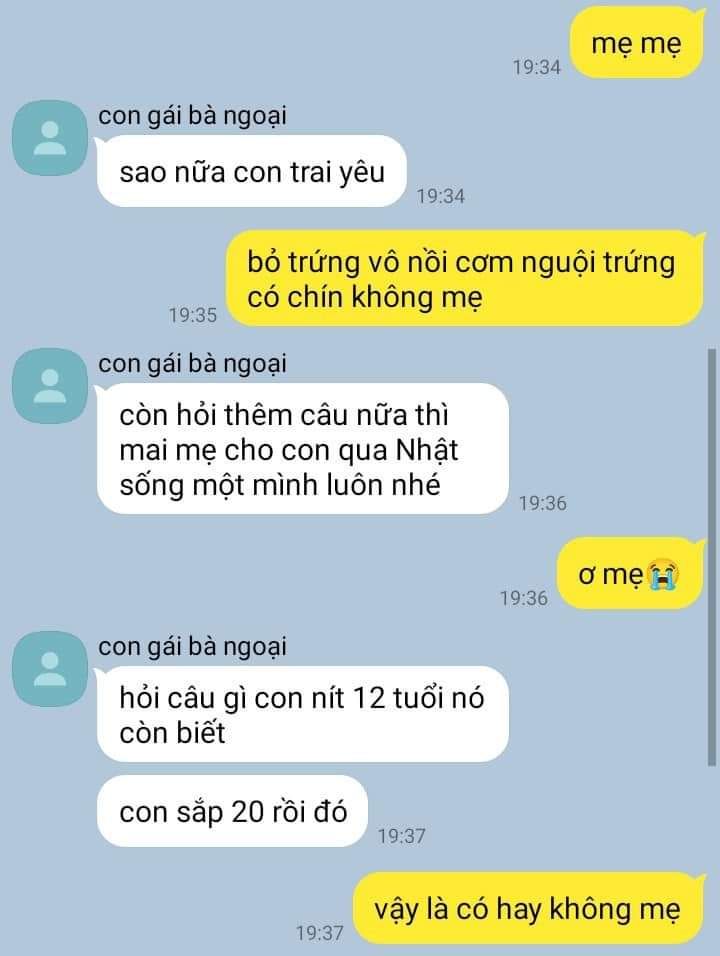Click the crying emoji in "ơ mẹ" message
720x956 pixels.
pos(664,575)
